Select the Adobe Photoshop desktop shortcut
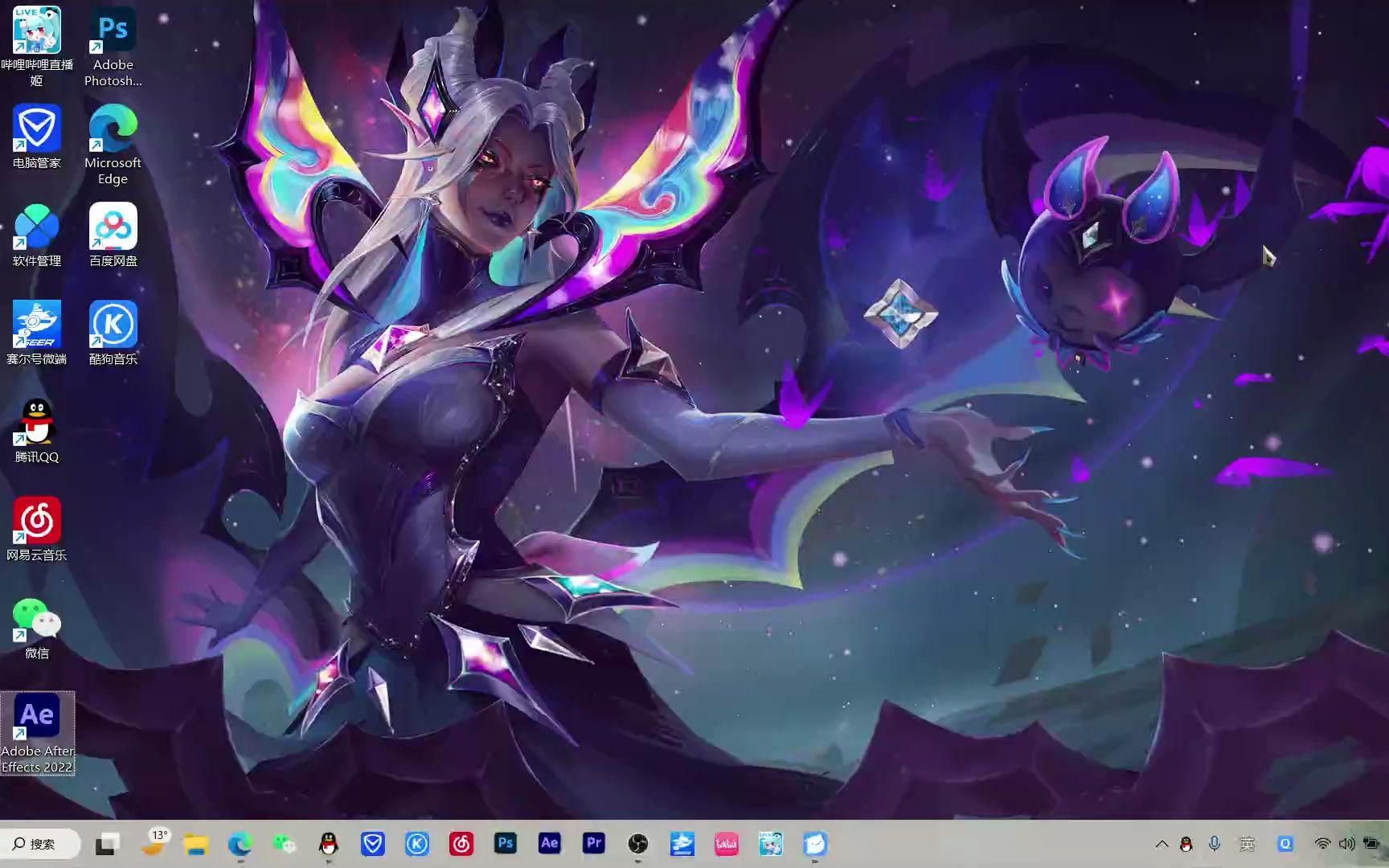This screenshot has height=868, width=1389. click(113, 47)
